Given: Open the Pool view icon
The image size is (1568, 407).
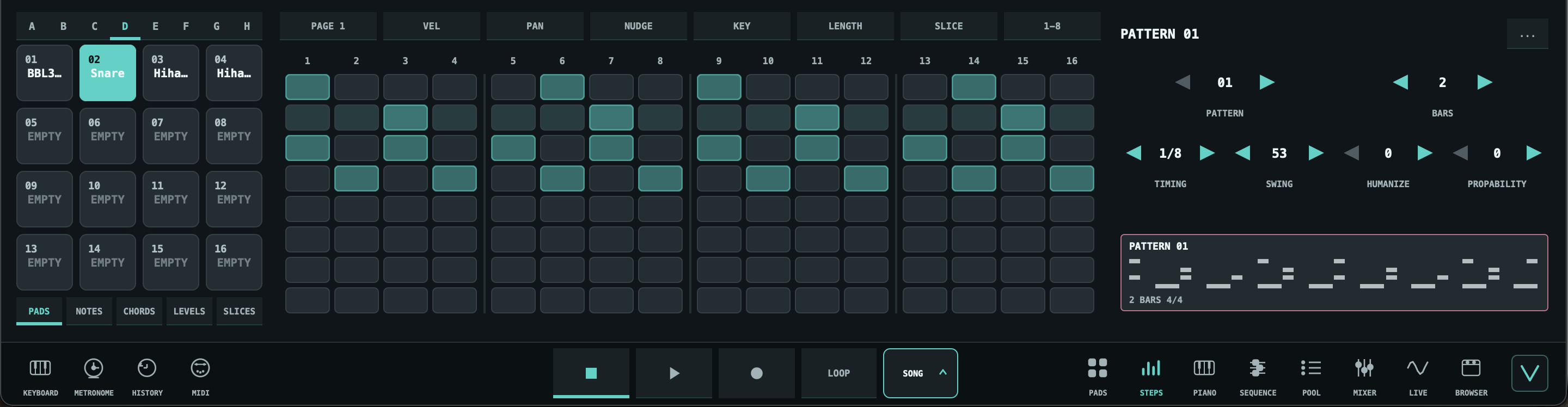Looking at the screenshot, I should point(1311,368).
